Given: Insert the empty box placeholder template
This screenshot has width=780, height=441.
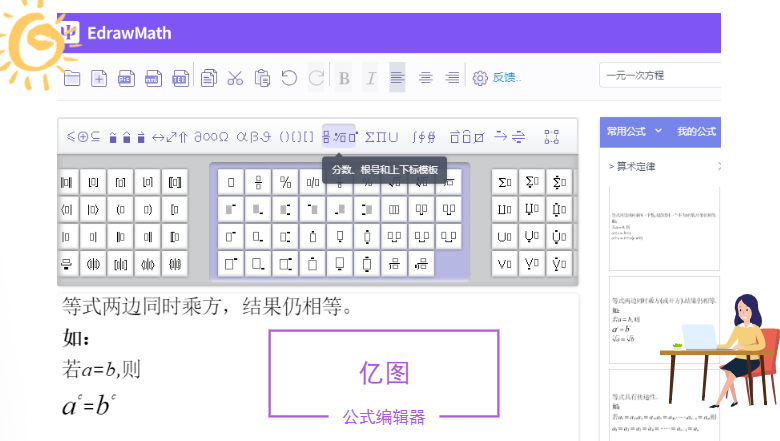Looking at the screenshot, I should tap(231, 182).
